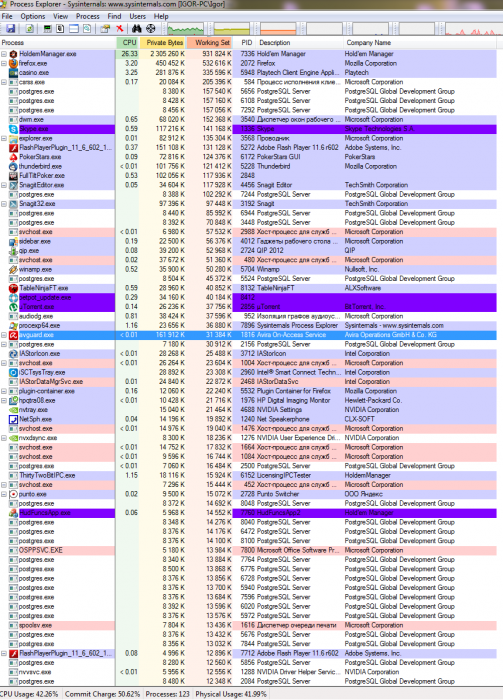The image size is (503, 700).
Task: Collapse the punto.exe tree node
Action: 4,494
